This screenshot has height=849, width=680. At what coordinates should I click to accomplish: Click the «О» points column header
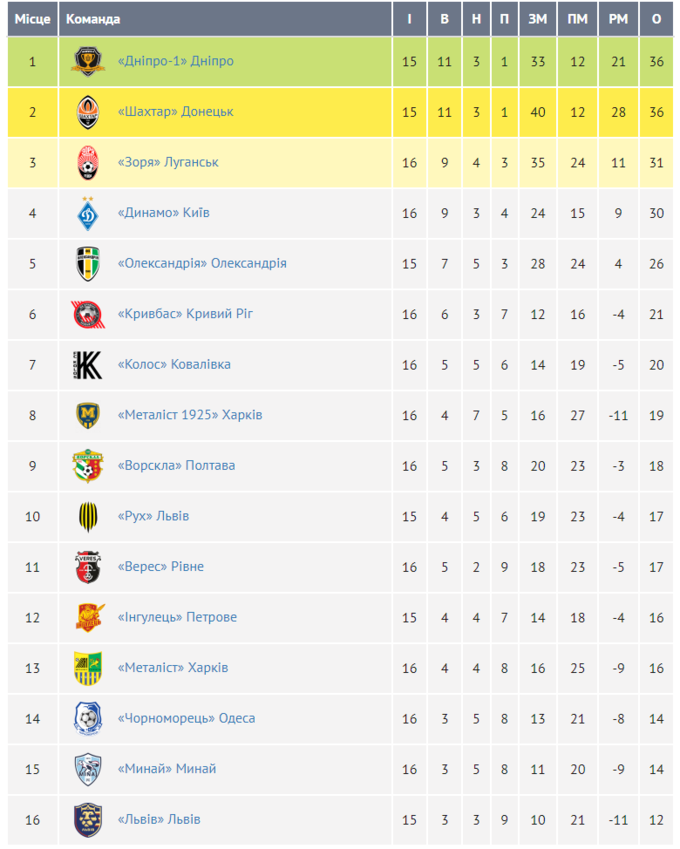pos(656,19)
